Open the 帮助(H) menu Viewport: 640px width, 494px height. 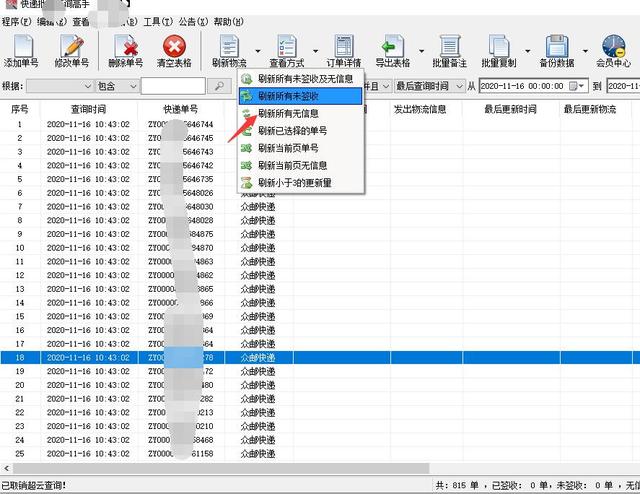tap(229, 22)
